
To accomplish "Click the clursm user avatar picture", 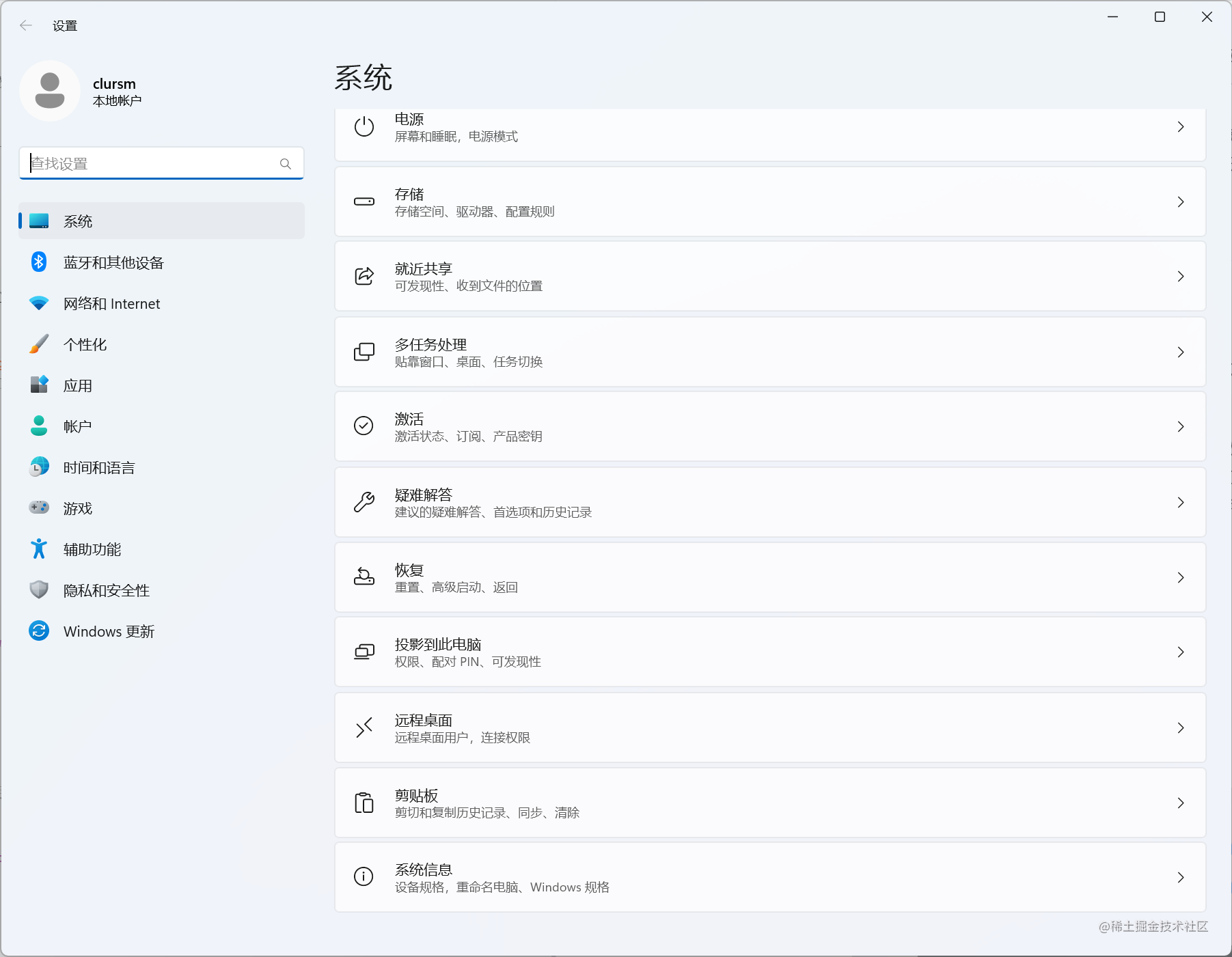I will [50, 91].
